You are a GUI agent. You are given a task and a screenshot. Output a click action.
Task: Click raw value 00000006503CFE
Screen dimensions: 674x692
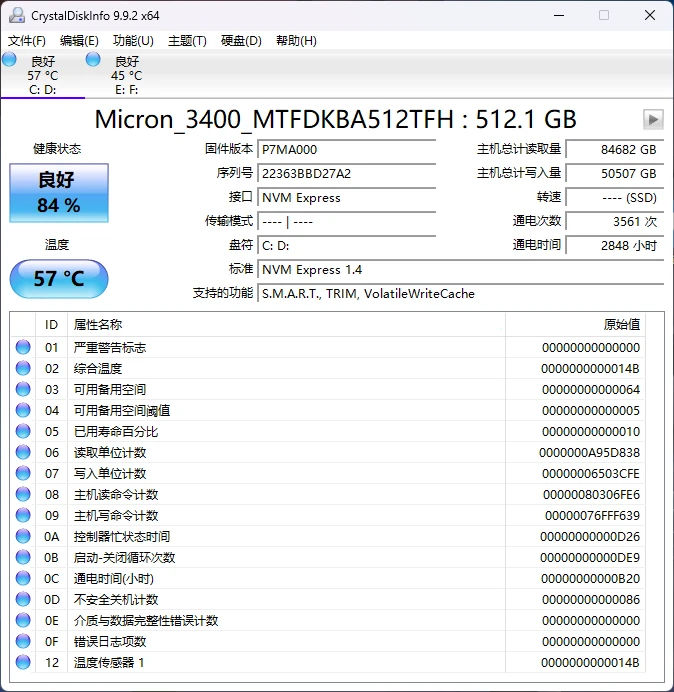click(591, 474)
